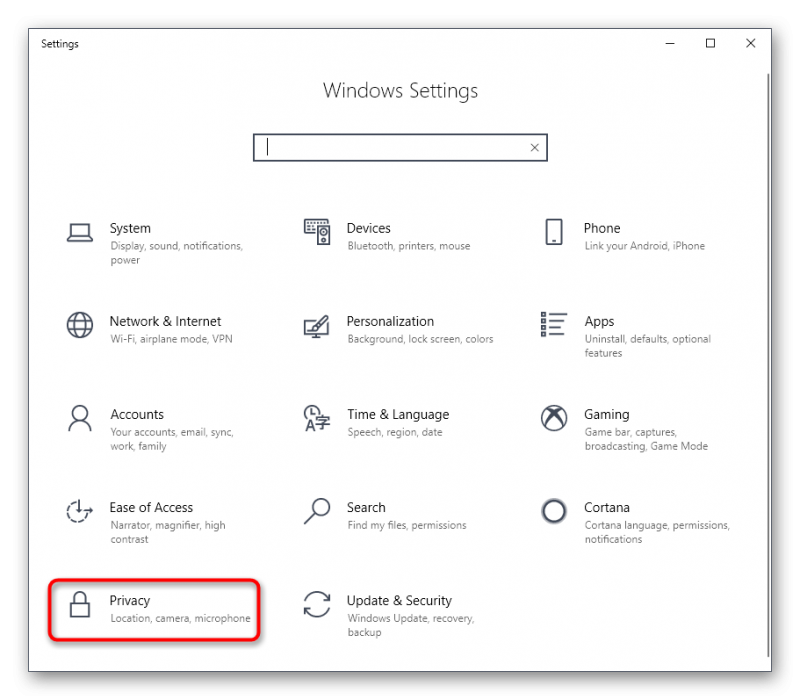Click 'Windows Update, recovery, backup' description
Image resolution: width=800 pixels, height=700 pixels.
411,625
